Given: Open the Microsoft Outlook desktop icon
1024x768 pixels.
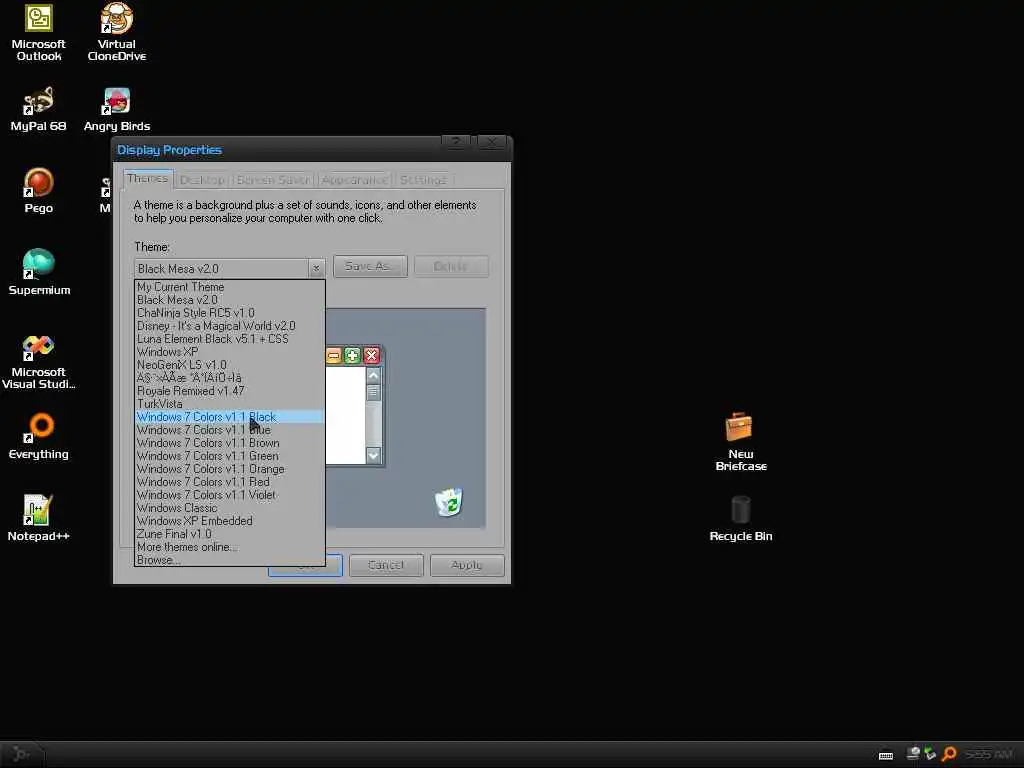Looking at the screenshot, I should [39, 33].
